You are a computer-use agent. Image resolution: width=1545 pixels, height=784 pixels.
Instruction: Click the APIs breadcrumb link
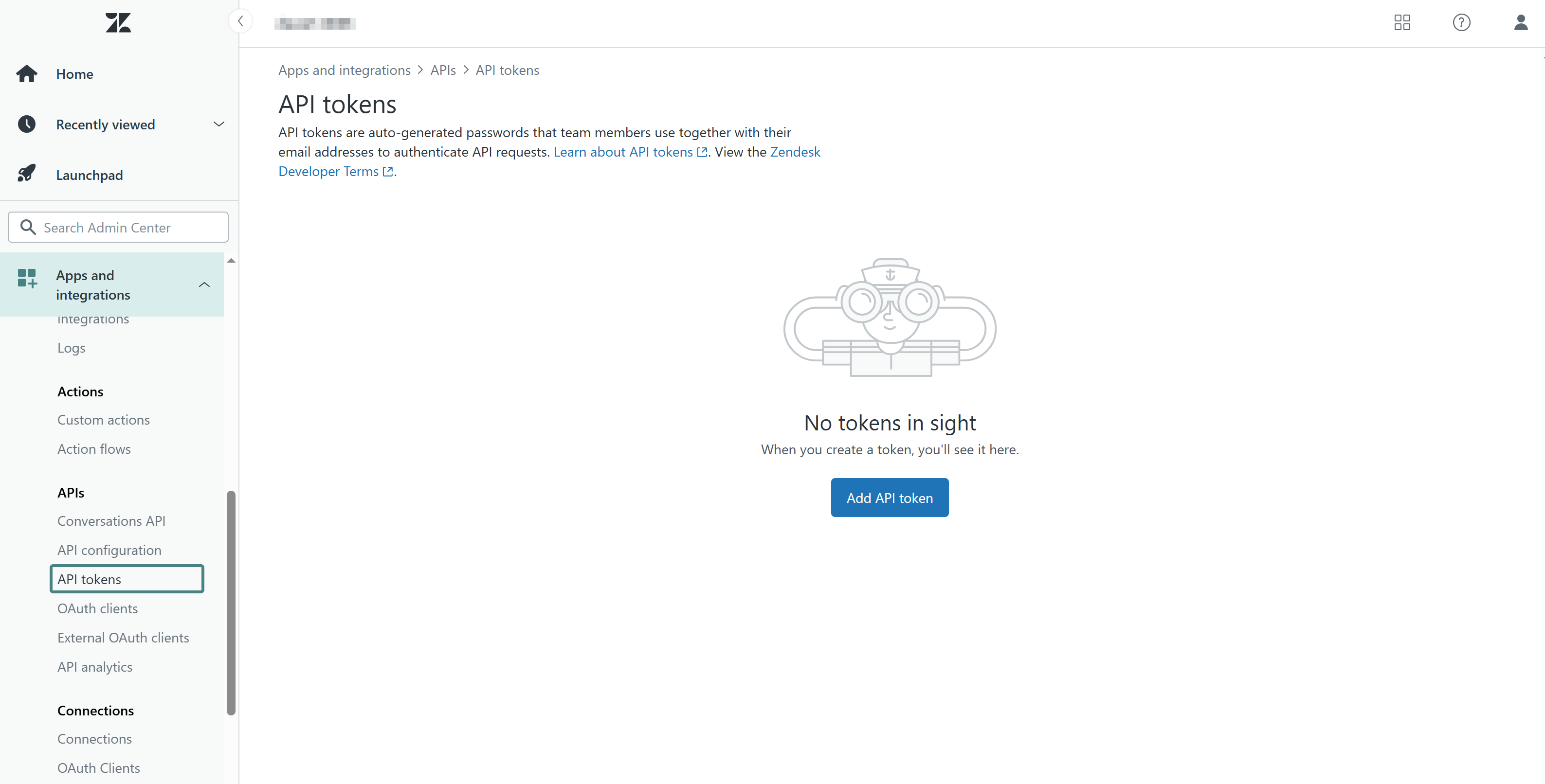point(443,70)
